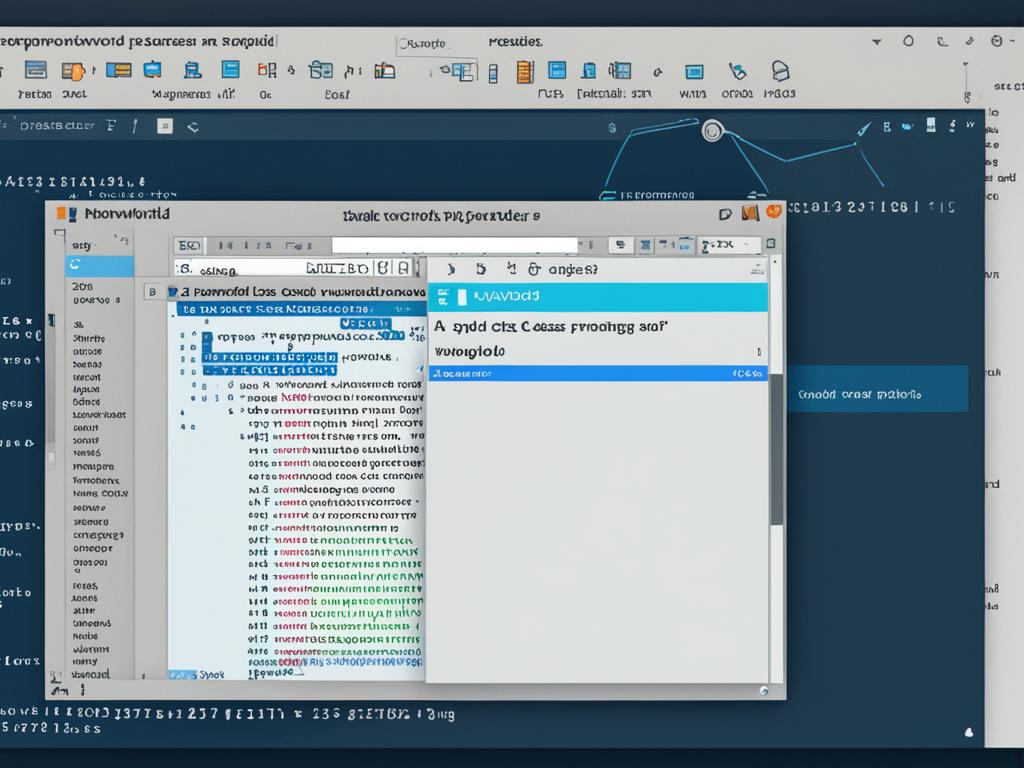Viewport: 1024px width, 768px height.
Task: Open the Javadoc panel icon above the popup
Action: [597, 296]
